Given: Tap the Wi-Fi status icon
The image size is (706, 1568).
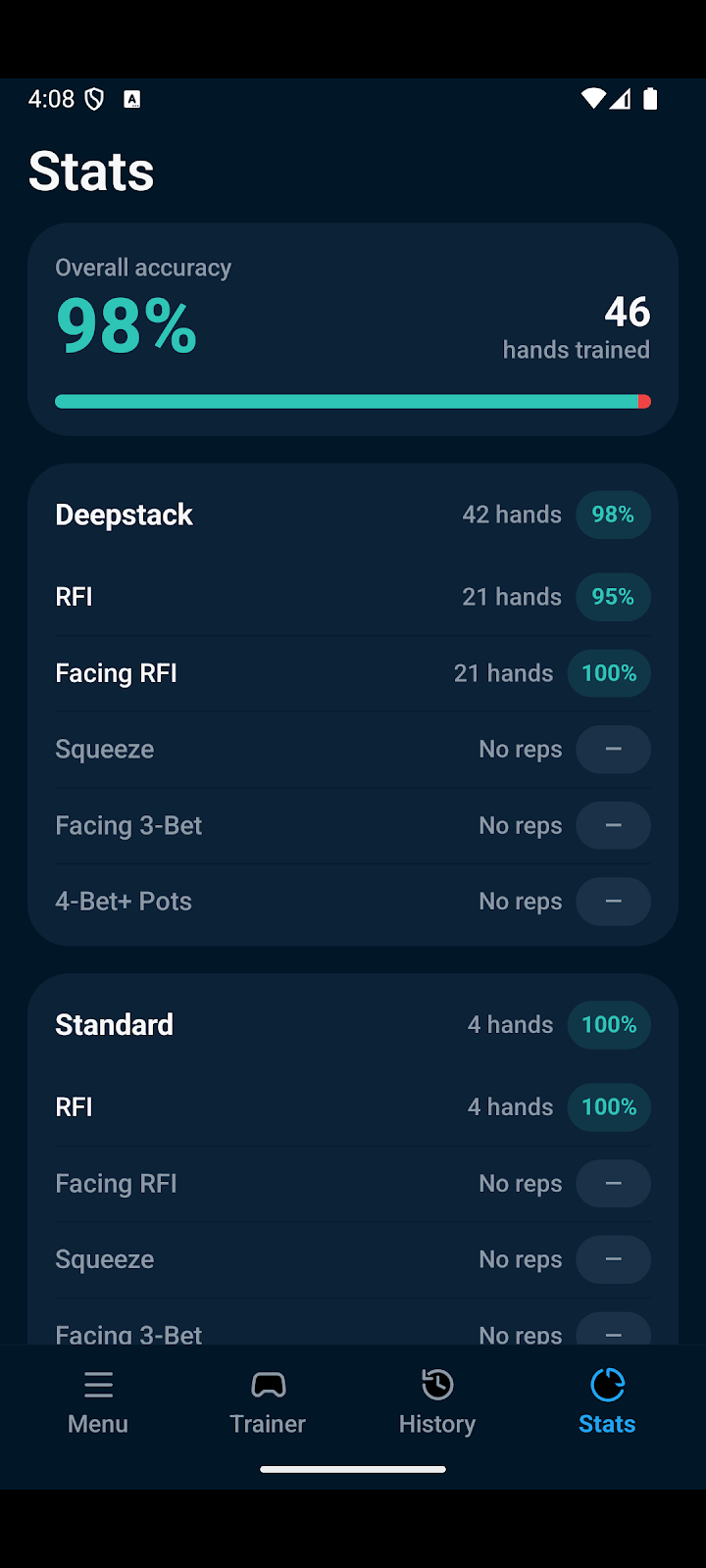Looking at the screenshot, I should tap(593, 98).
